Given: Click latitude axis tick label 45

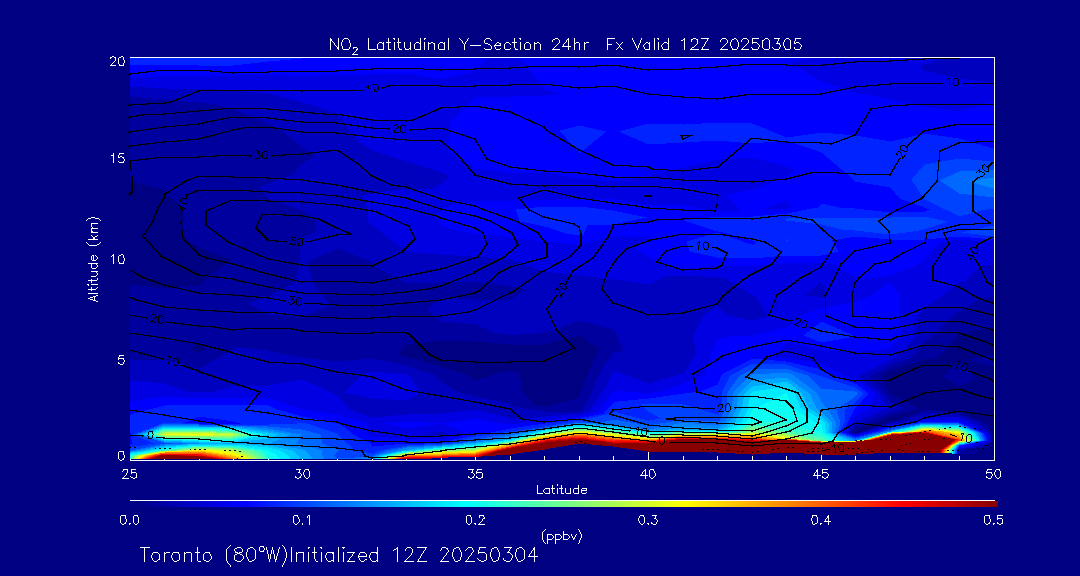Looking at the screenshot, I should tap(821, 473).
